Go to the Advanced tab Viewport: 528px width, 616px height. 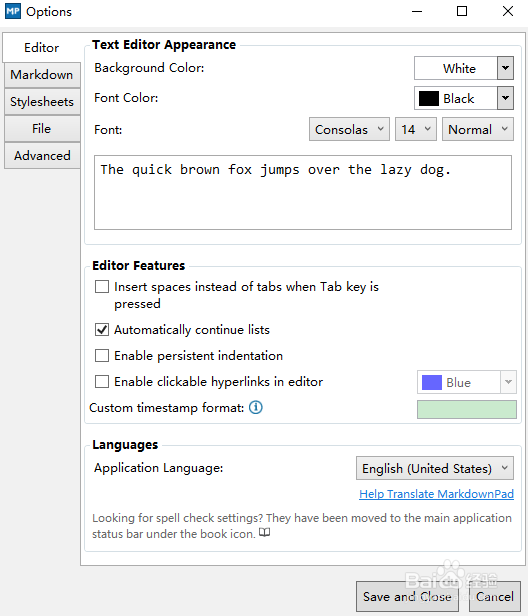(42, 156)
